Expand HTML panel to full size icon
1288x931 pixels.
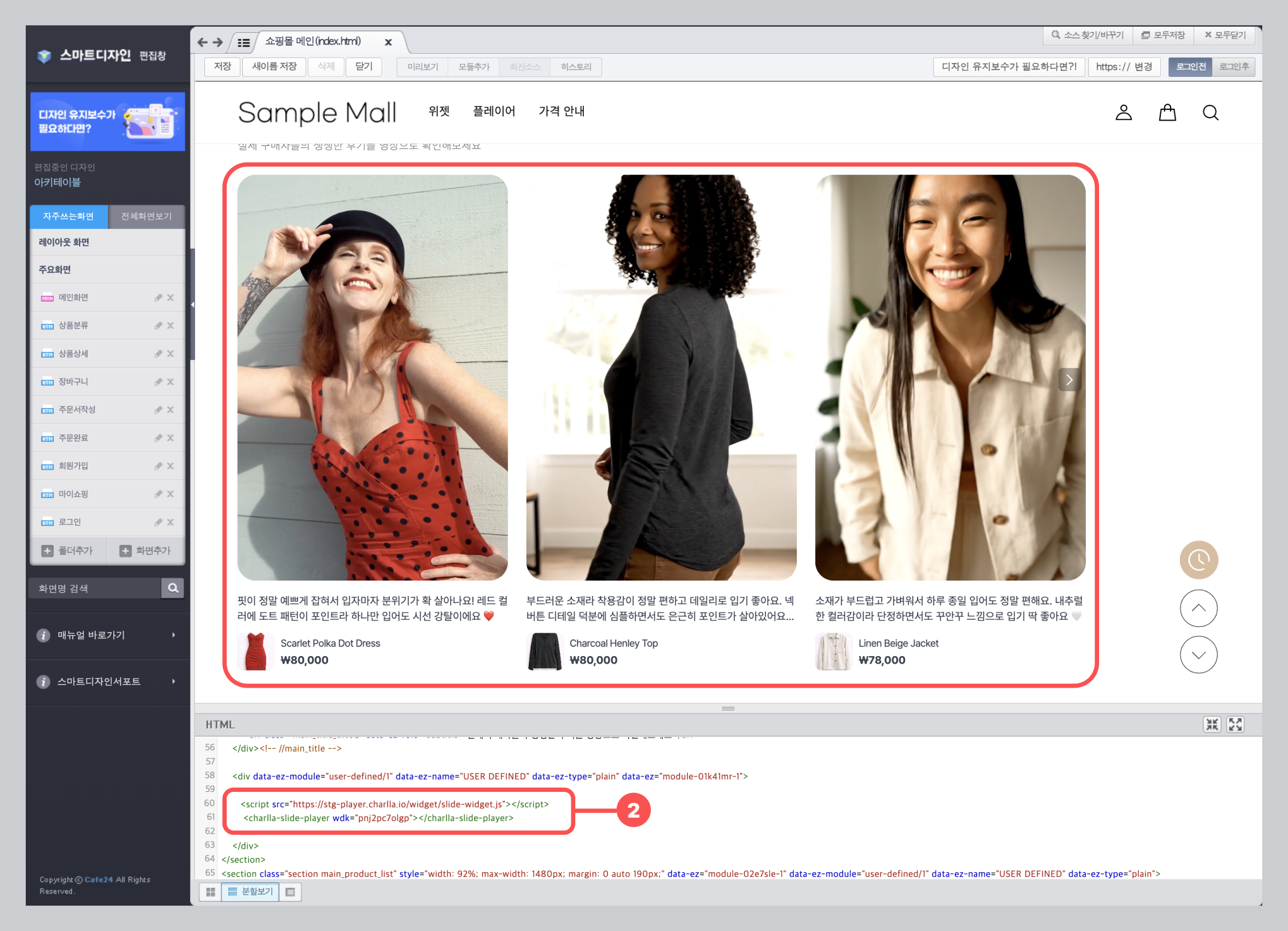coord(1235,724)
